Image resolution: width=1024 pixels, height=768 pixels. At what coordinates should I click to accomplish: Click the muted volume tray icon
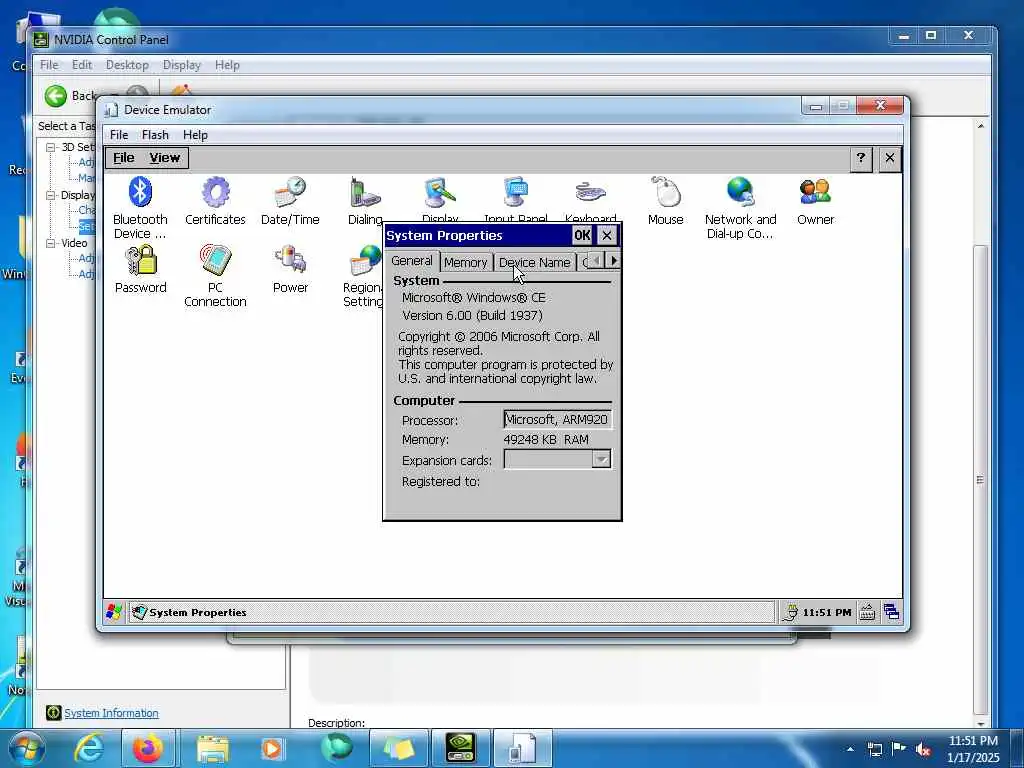point(923,749)
